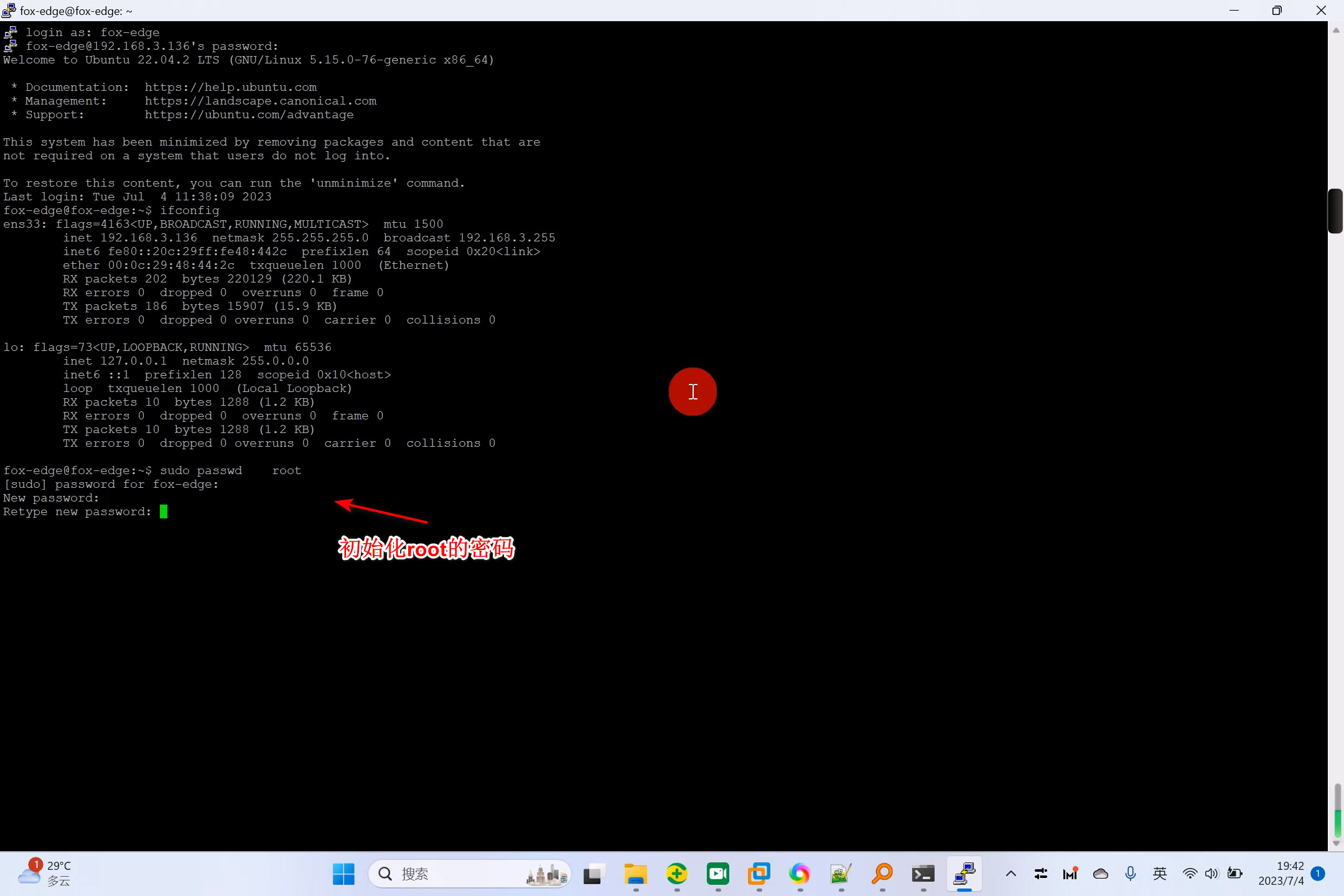Switch the input language indicator 英

click(x=1160, y=874)
